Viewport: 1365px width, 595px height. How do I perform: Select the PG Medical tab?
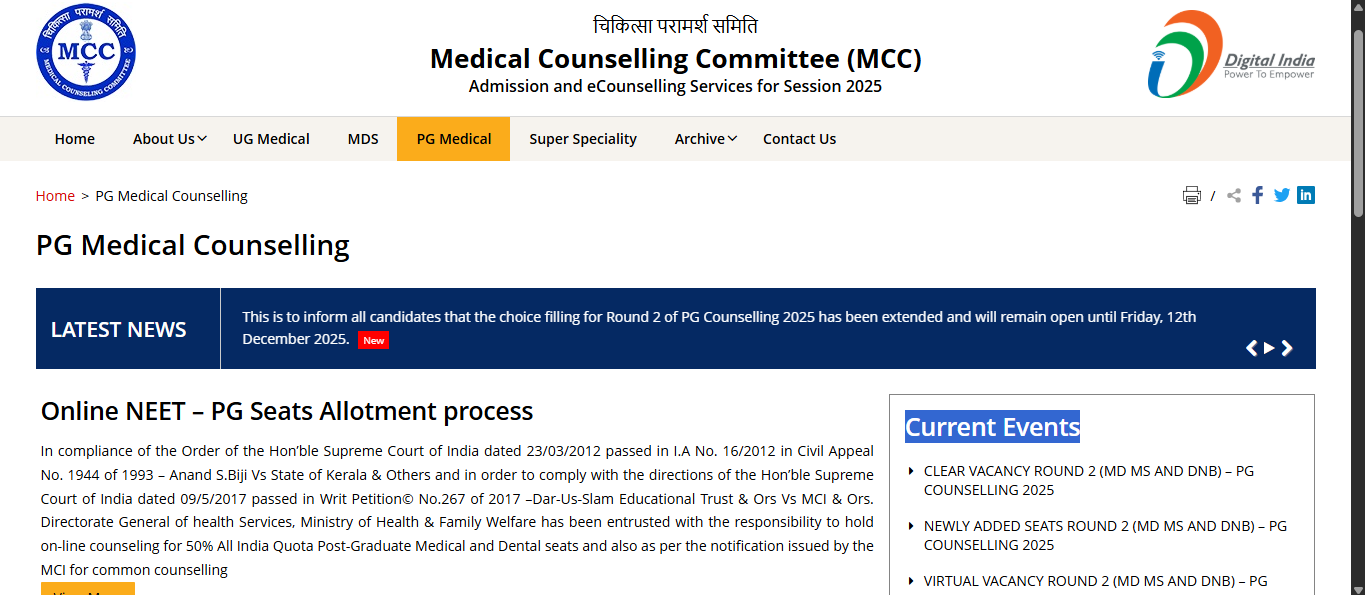454,139
